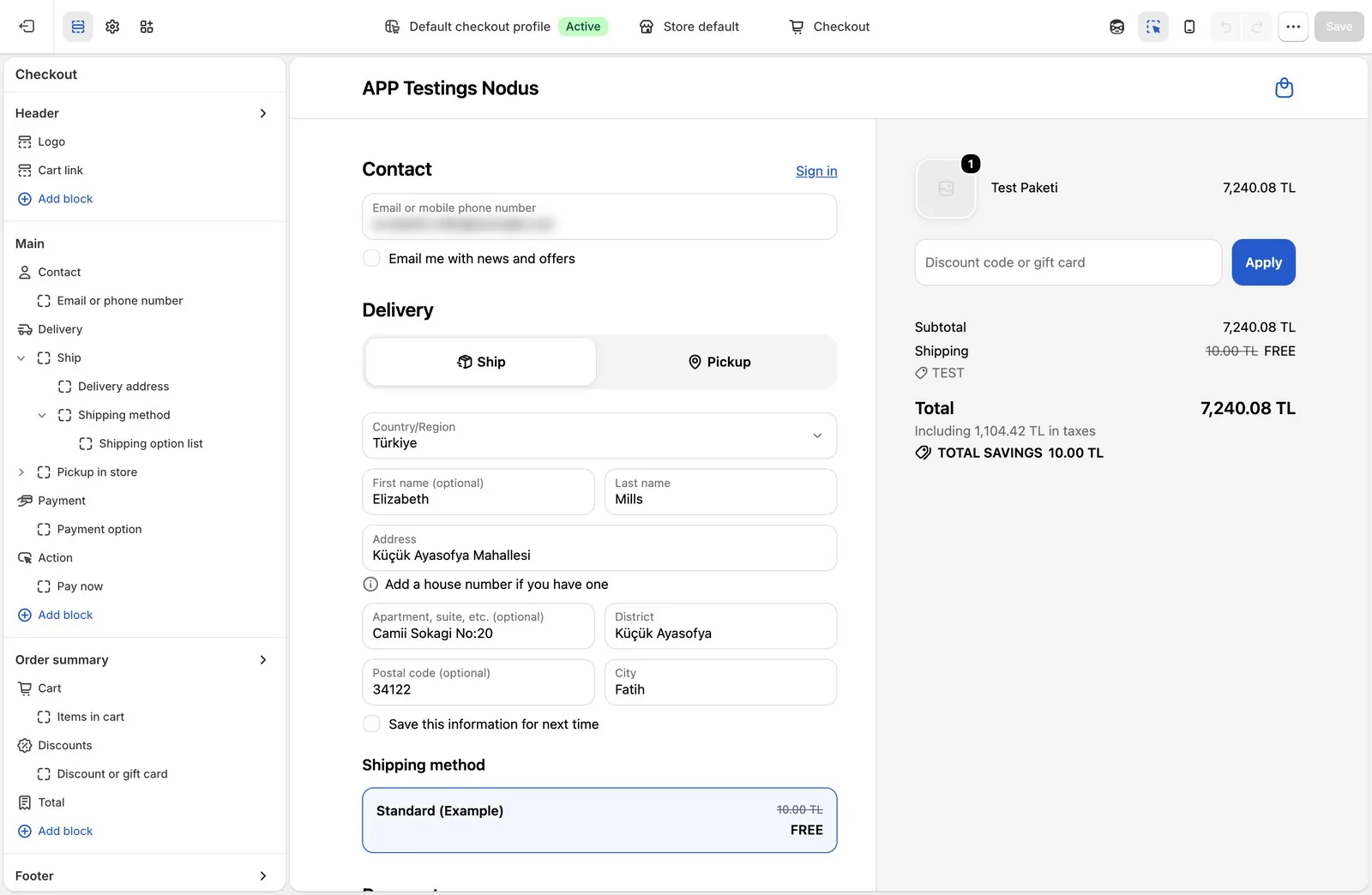Click the District field
The width and height of the screenshot is (1372, 895).
click(721, 626)
